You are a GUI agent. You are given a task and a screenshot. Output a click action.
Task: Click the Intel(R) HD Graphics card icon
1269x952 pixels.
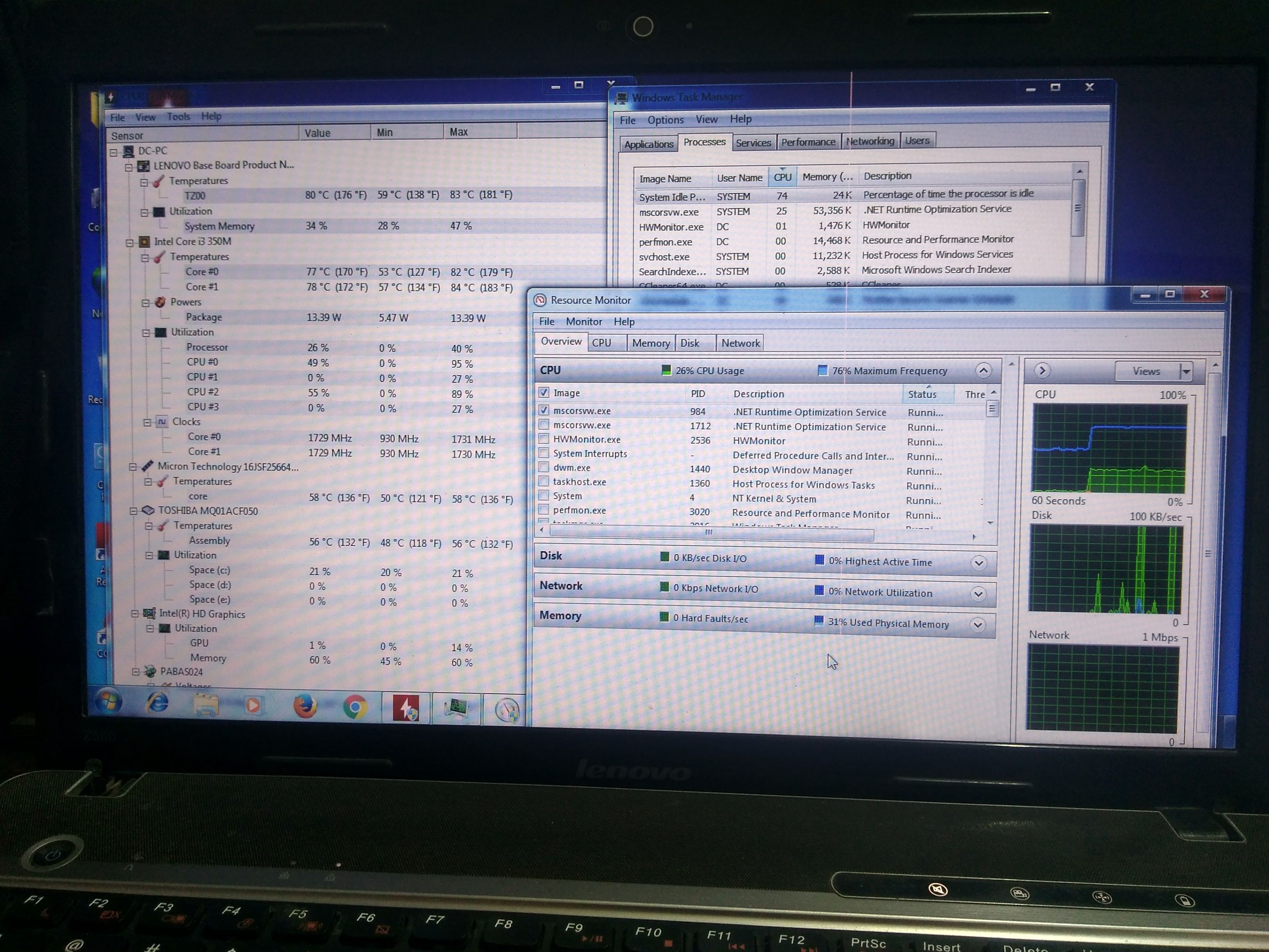coord(149,614)
